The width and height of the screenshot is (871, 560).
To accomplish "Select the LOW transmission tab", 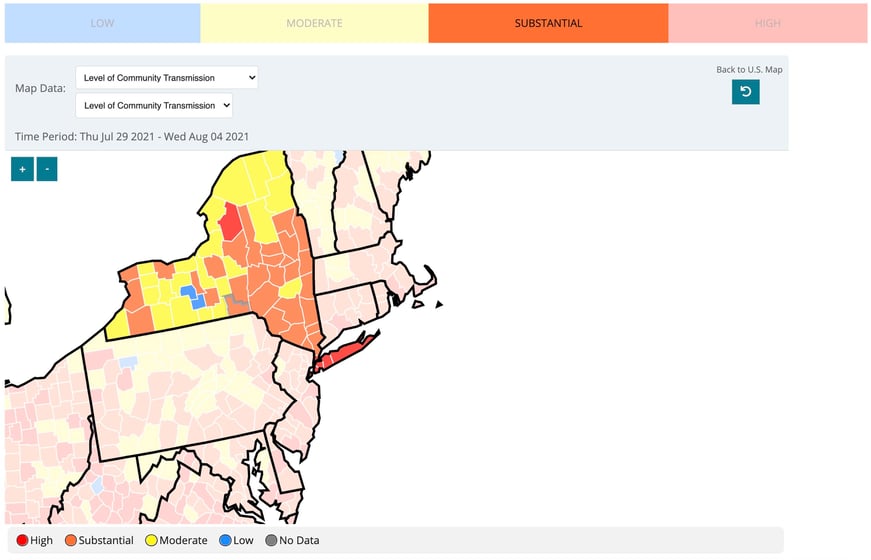I will point(102,23).
